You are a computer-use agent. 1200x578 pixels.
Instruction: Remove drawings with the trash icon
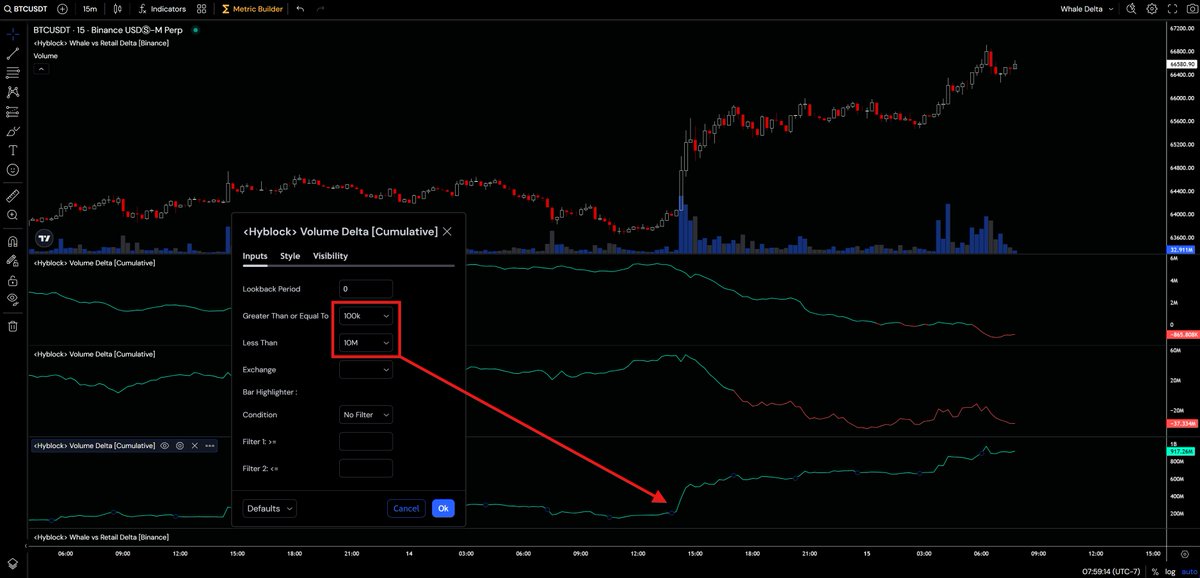pos(13,325)
